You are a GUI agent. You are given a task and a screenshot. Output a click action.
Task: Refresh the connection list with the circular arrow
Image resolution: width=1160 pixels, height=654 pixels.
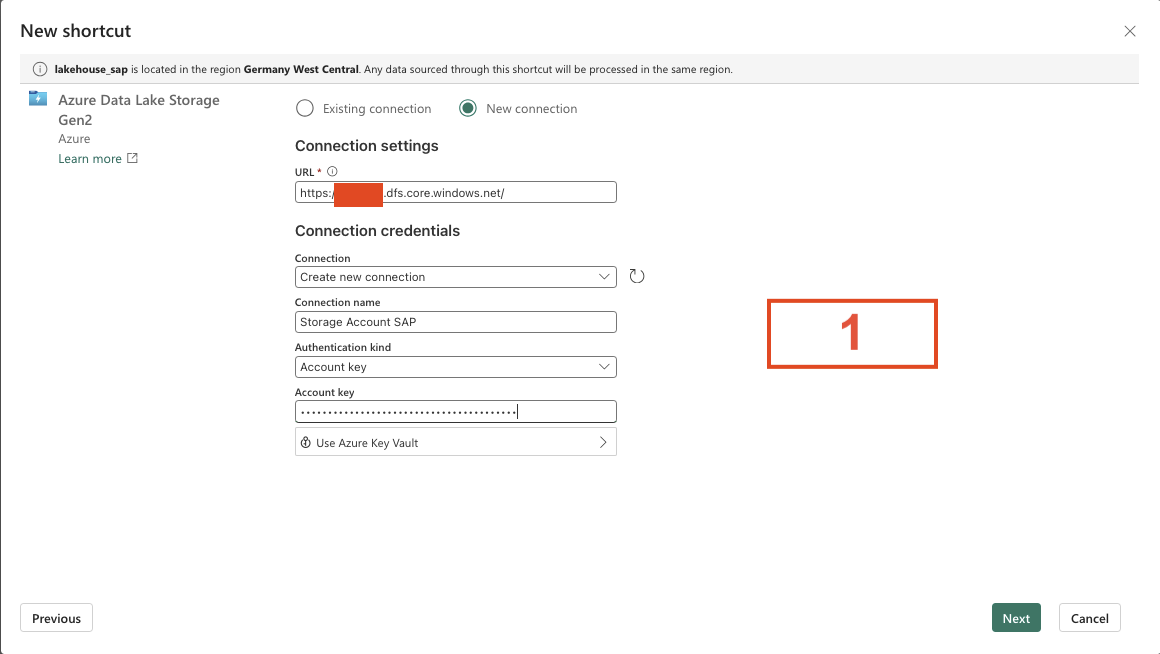point(637,276)
